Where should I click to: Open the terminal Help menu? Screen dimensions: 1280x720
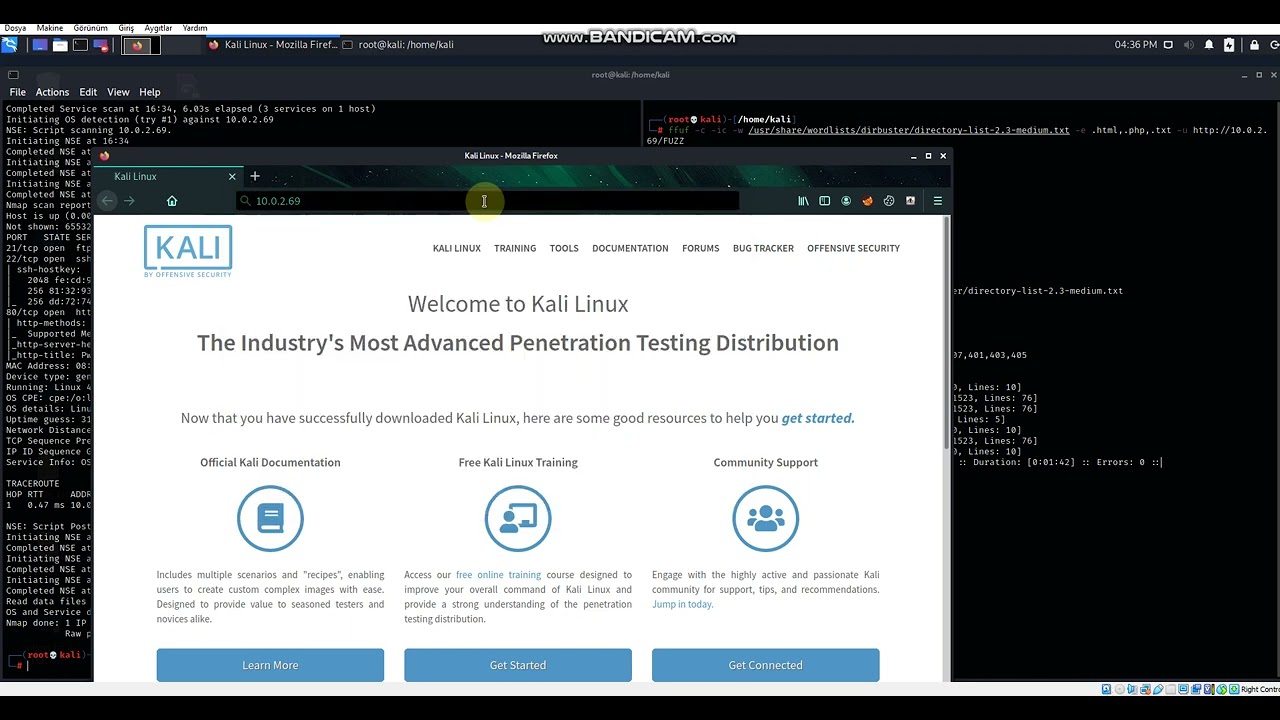click(x=149, y=92)
